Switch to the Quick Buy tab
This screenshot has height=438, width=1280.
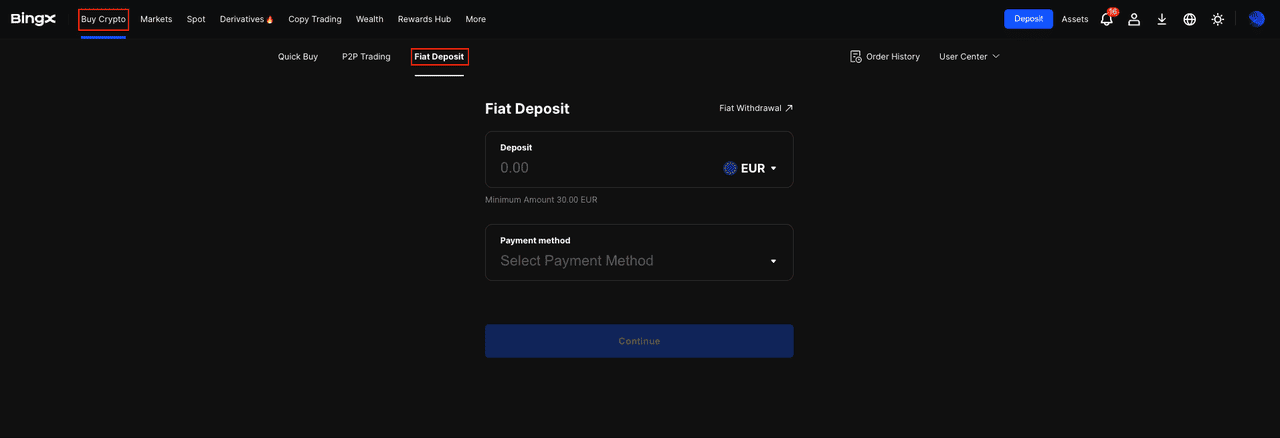tap(298, 57)
